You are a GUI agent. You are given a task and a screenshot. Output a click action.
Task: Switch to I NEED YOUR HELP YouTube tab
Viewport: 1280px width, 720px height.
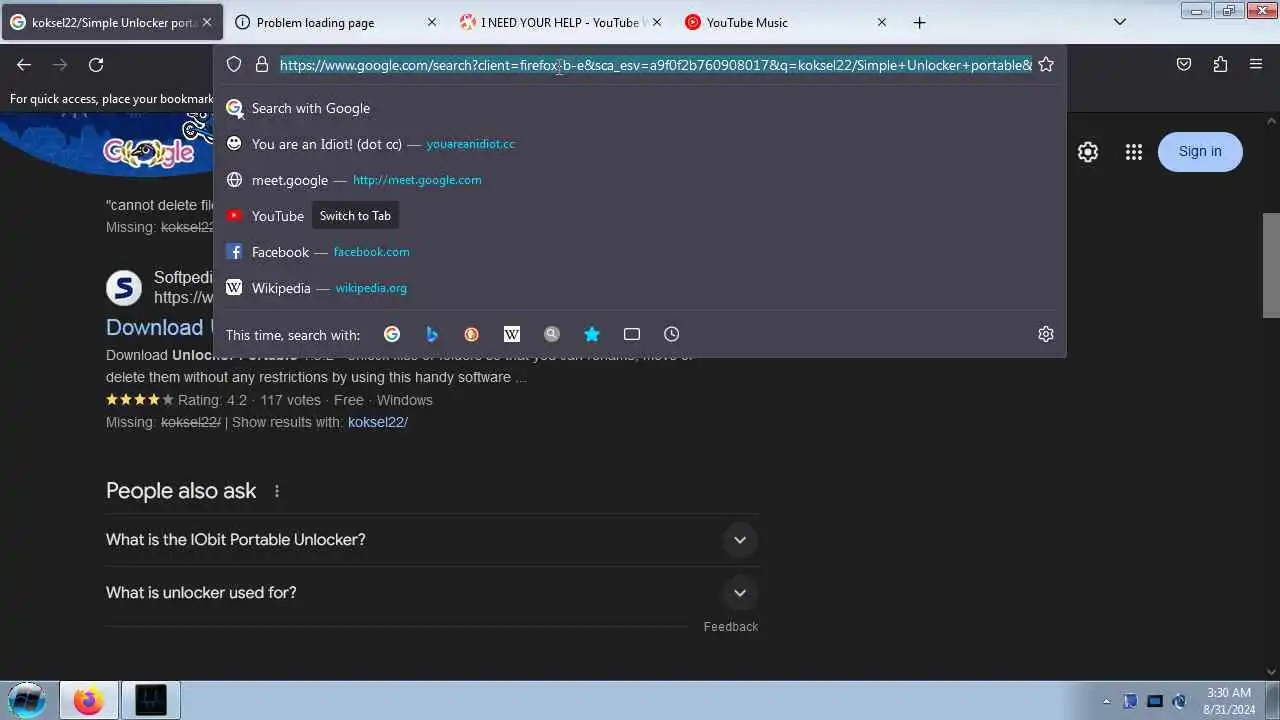point(559,22)
